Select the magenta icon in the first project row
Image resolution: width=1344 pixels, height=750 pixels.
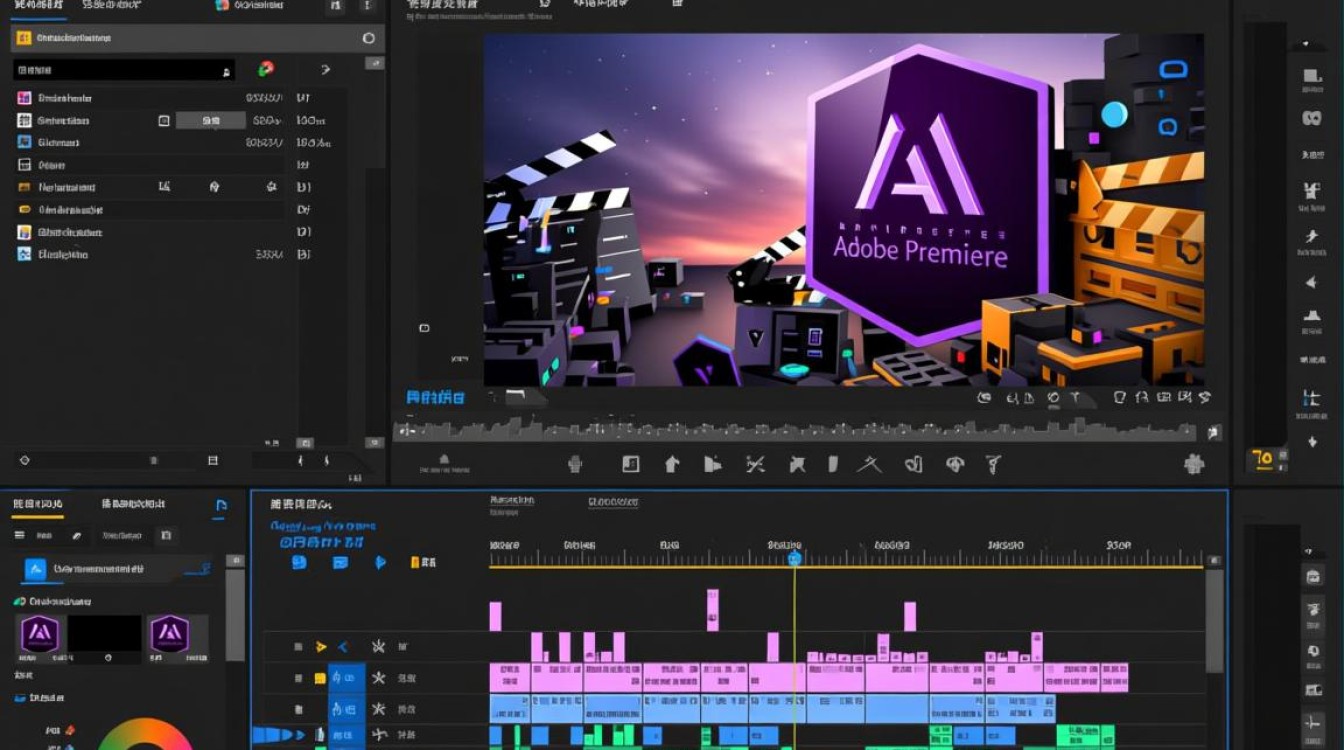click(24, 98)
